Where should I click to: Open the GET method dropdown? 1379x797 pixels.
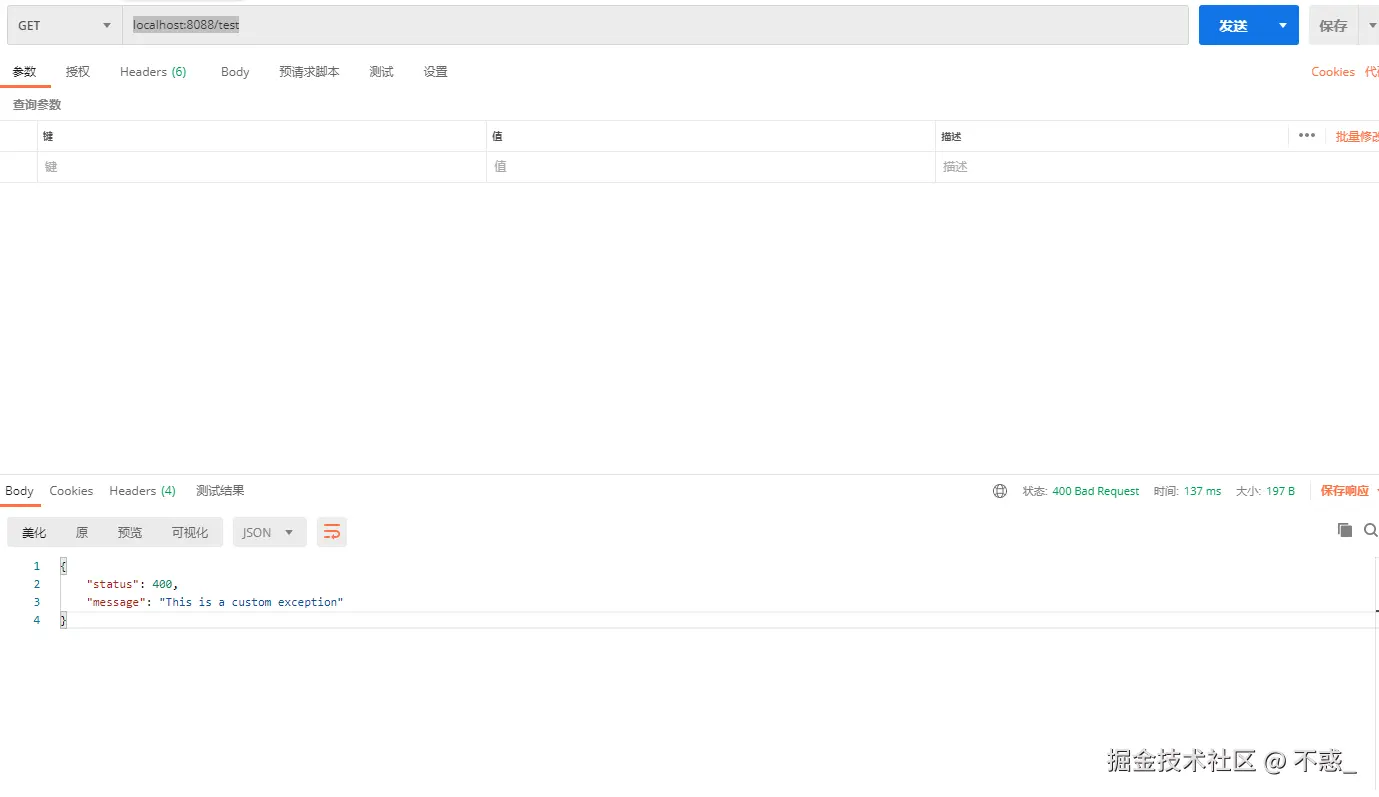click(64, 25)
